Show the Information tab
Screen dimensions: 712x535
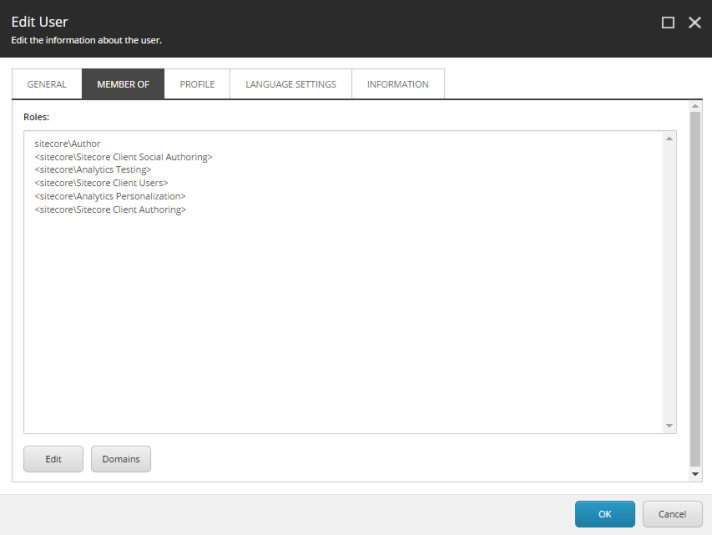pos(397,84)
